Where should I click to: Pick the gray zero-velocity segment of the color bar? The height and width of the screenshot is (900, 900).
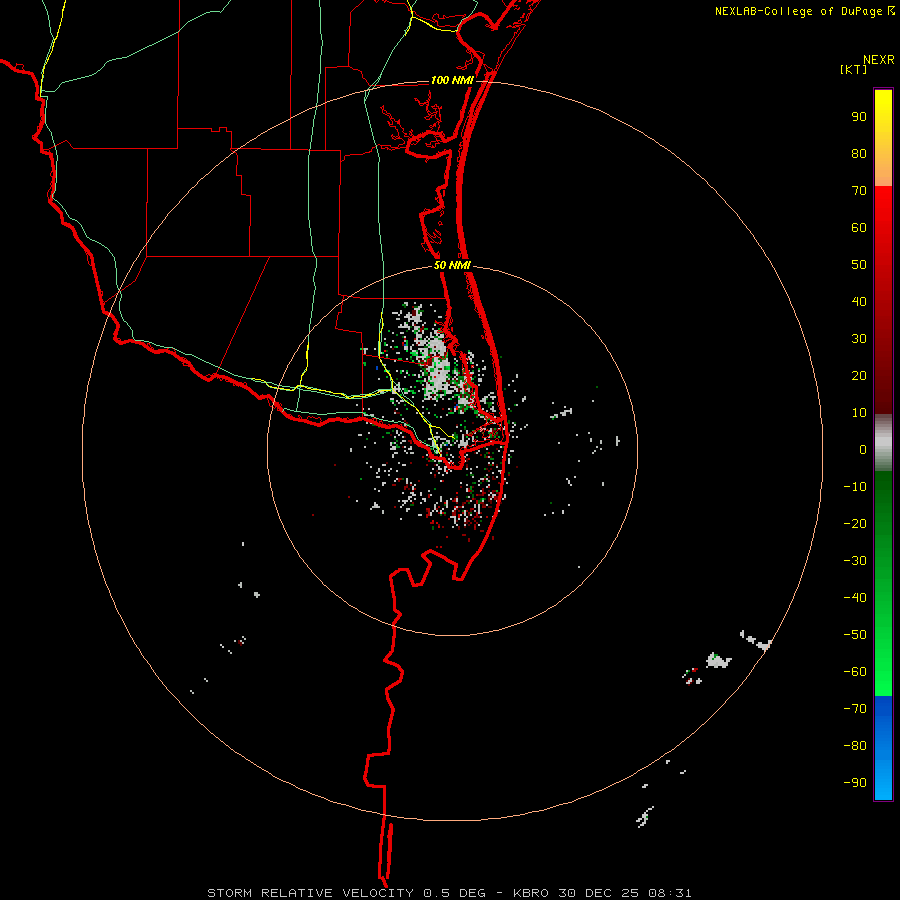[x=883, y=443]
